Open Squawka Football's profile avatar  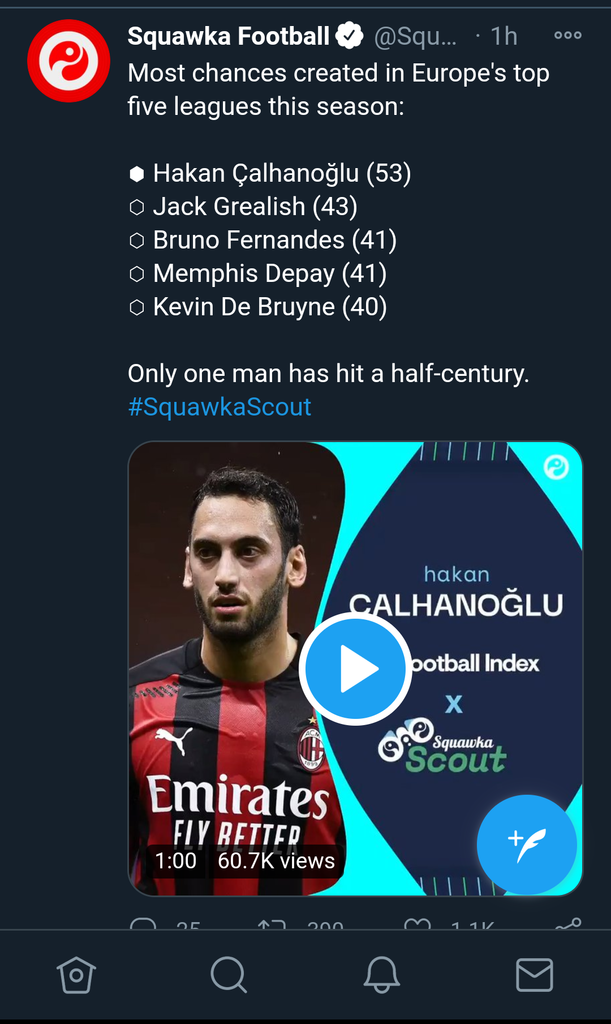(68, 60)
